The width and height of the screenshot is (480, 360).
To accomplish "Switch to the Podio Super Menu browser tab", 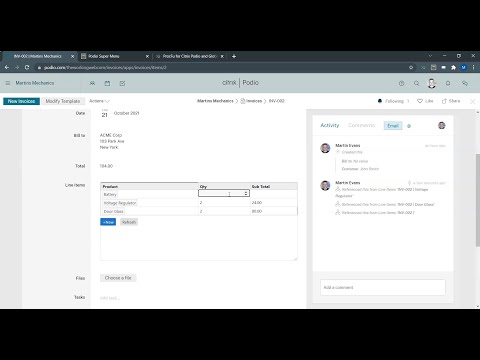I will [115, 56].
